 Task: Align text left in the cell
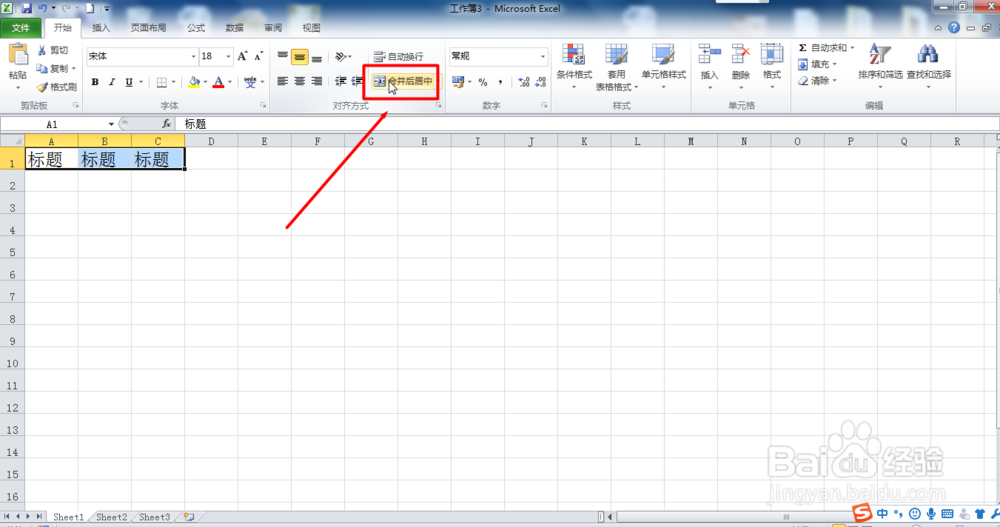click(283, 81)
